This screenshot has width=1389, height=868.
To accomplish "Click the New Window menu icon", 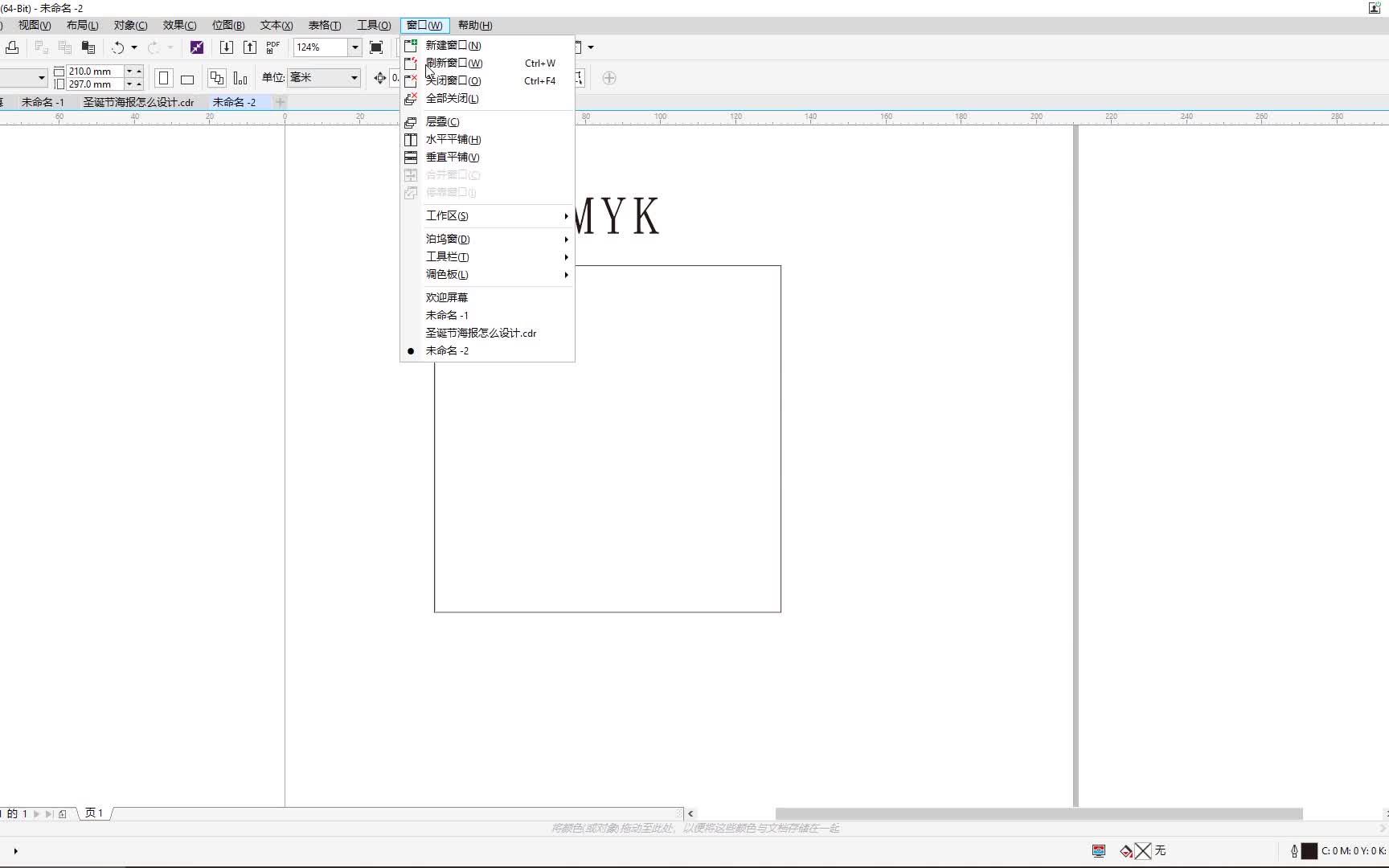I will [411, 46].
